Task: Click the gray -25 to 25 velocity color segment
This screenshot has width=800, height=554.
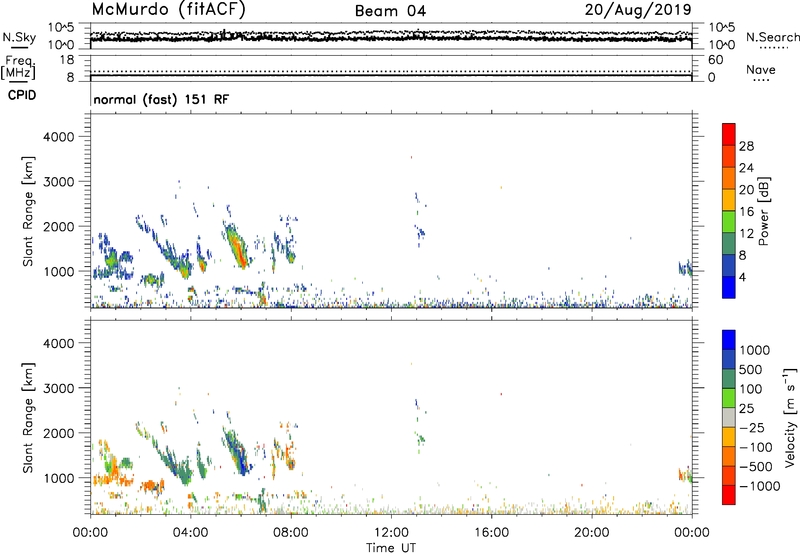Action: click(x=729, y=417)
